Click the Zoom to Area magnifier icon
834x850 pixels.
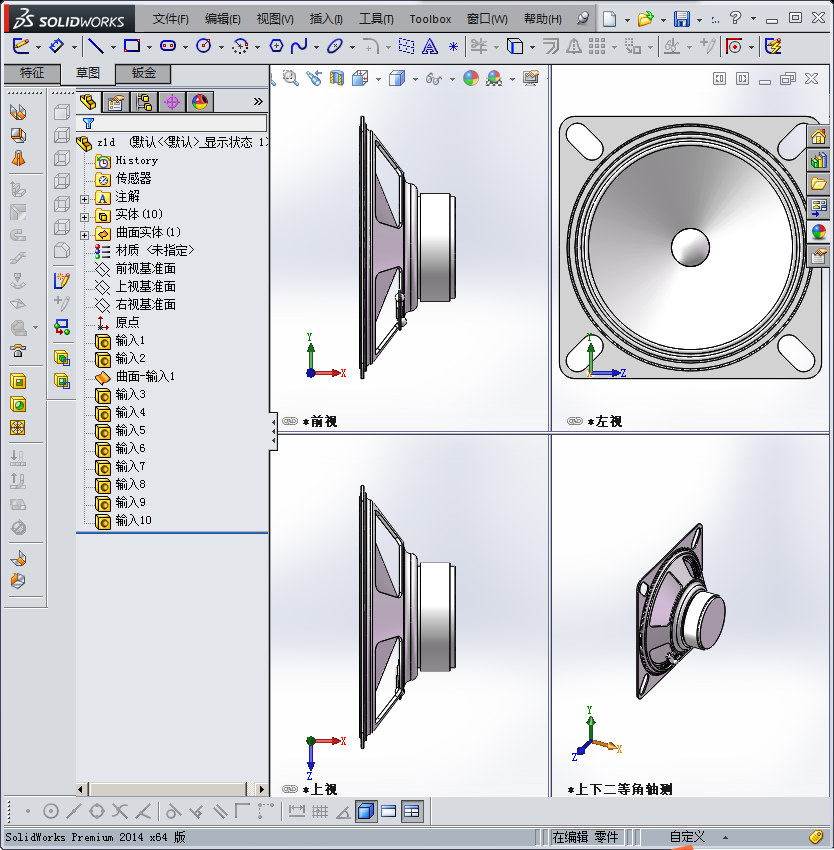[289, 80]
